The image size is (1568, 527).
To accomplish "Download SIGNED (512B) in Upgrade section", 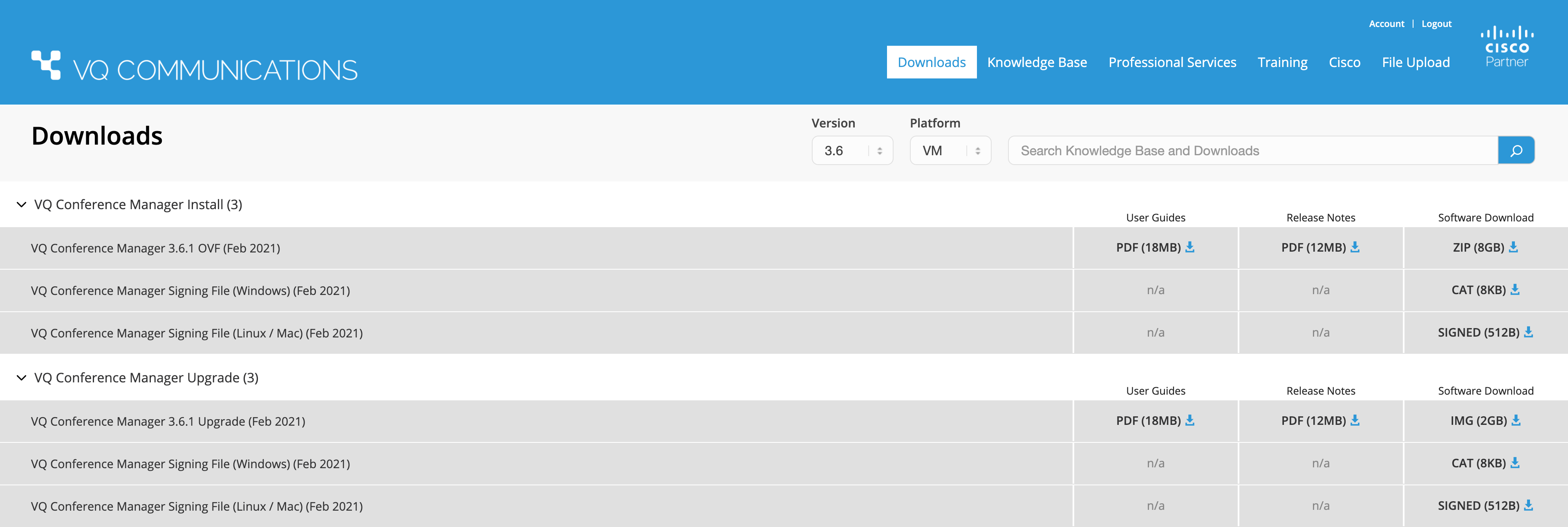I will pos(1485,506).
